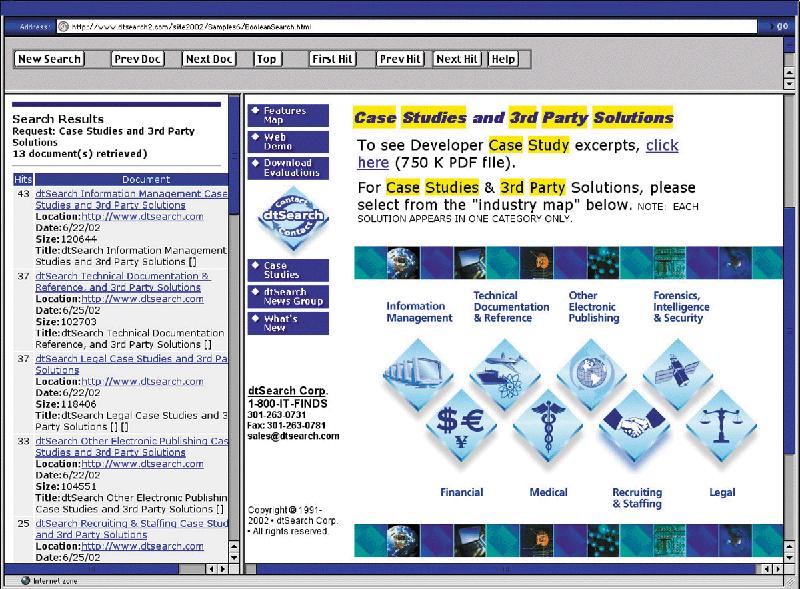Viewport: 800px width, 589px height.
Task: Click the Technical Documentation ship-and-plane diamond icon
Action: [x=504, y=375]
